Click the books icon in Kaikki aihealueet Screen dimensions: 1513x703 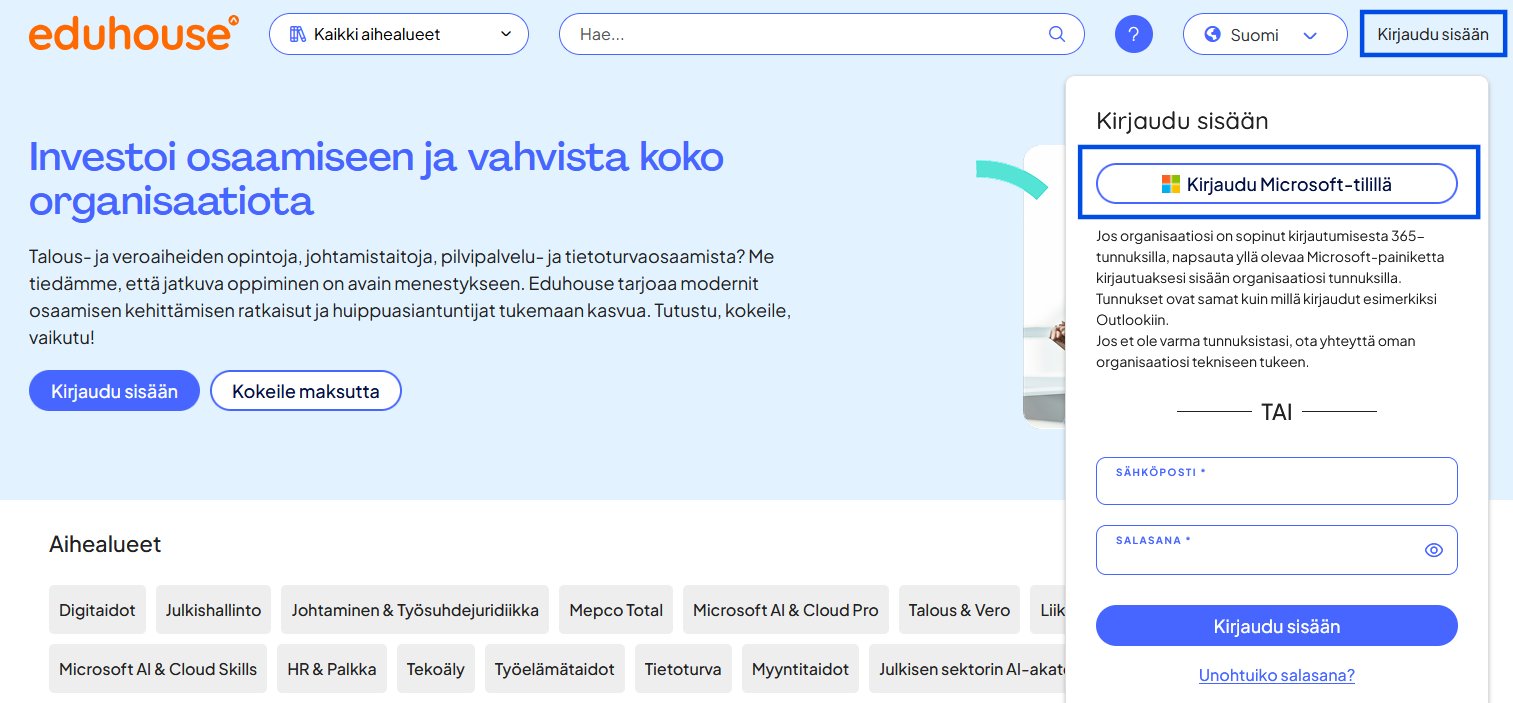coord(297,34)
